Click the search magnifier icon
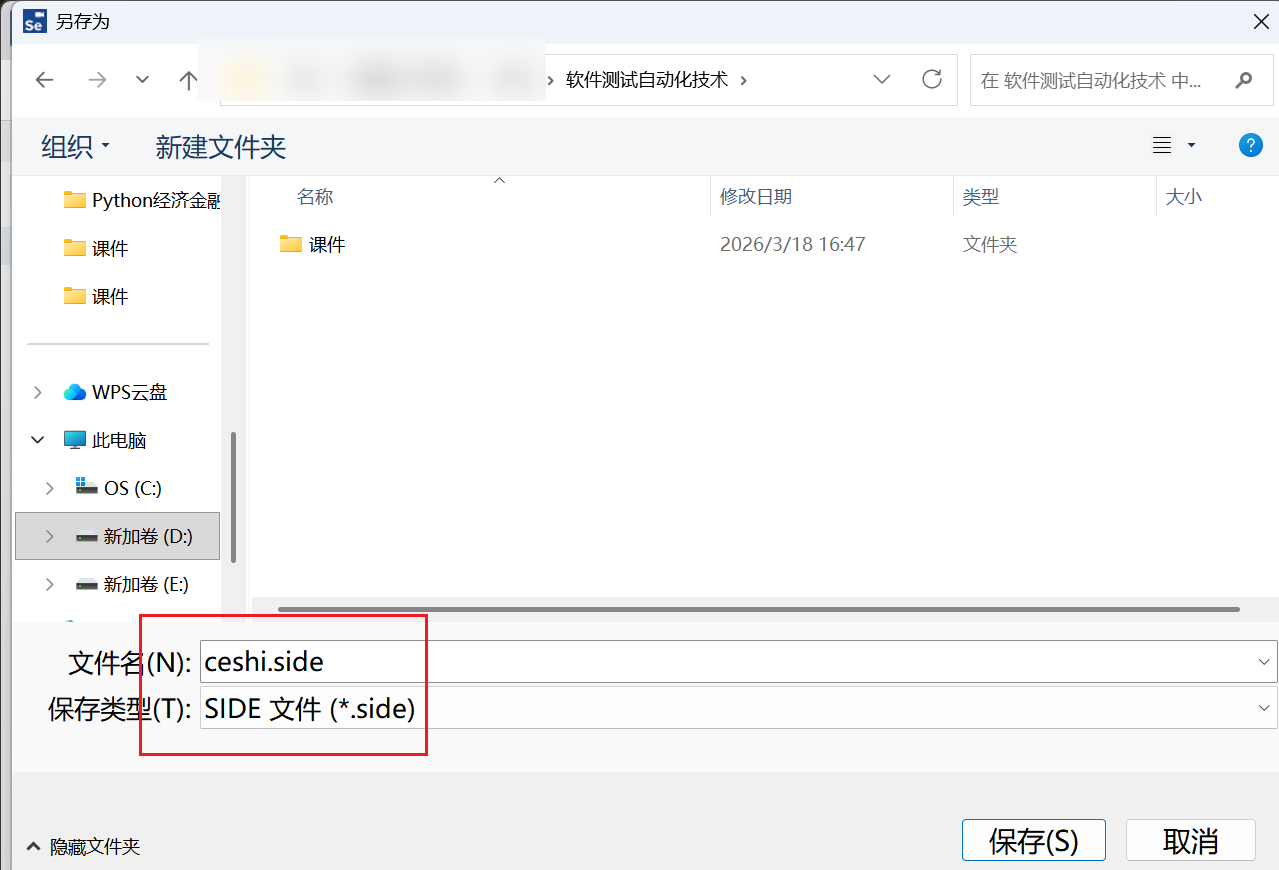This screenshot has width=1279, height=870. (x=1244, y=80)
